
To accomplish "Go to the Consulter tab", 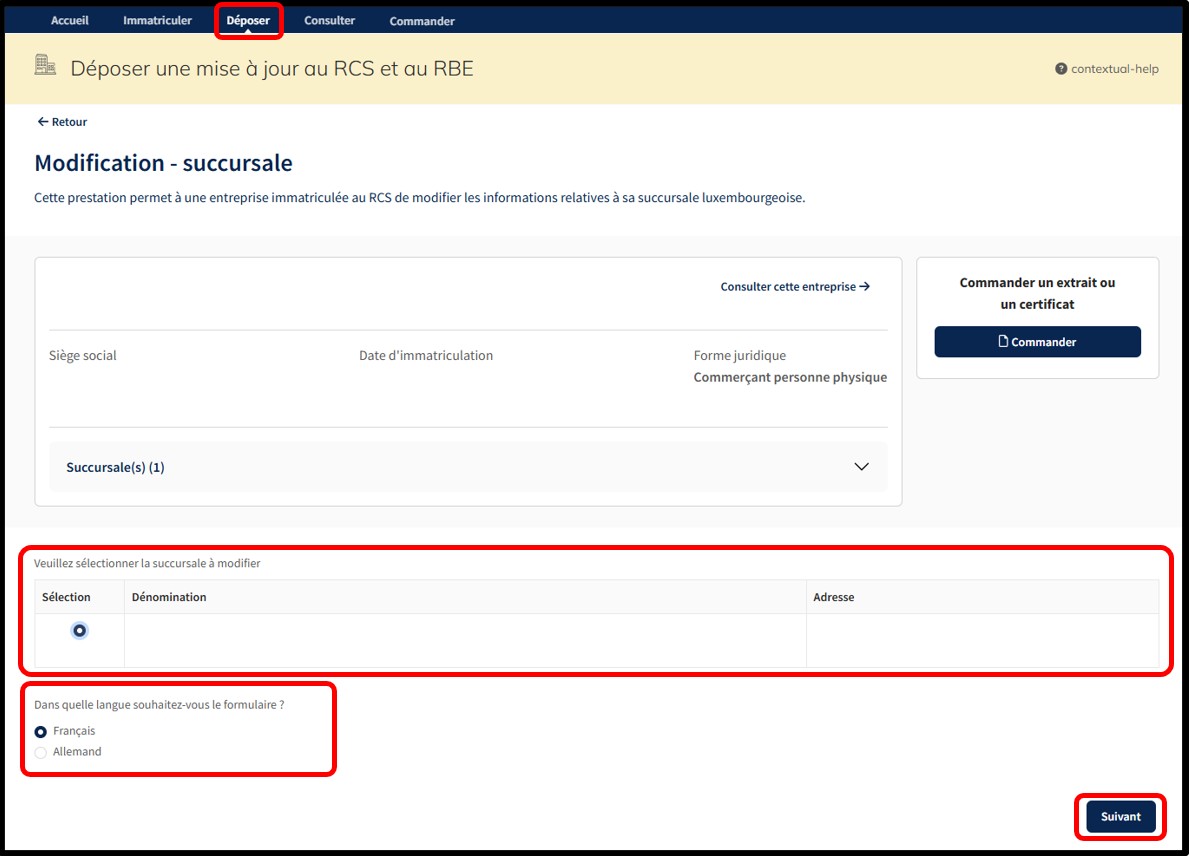I will (329, 21).
